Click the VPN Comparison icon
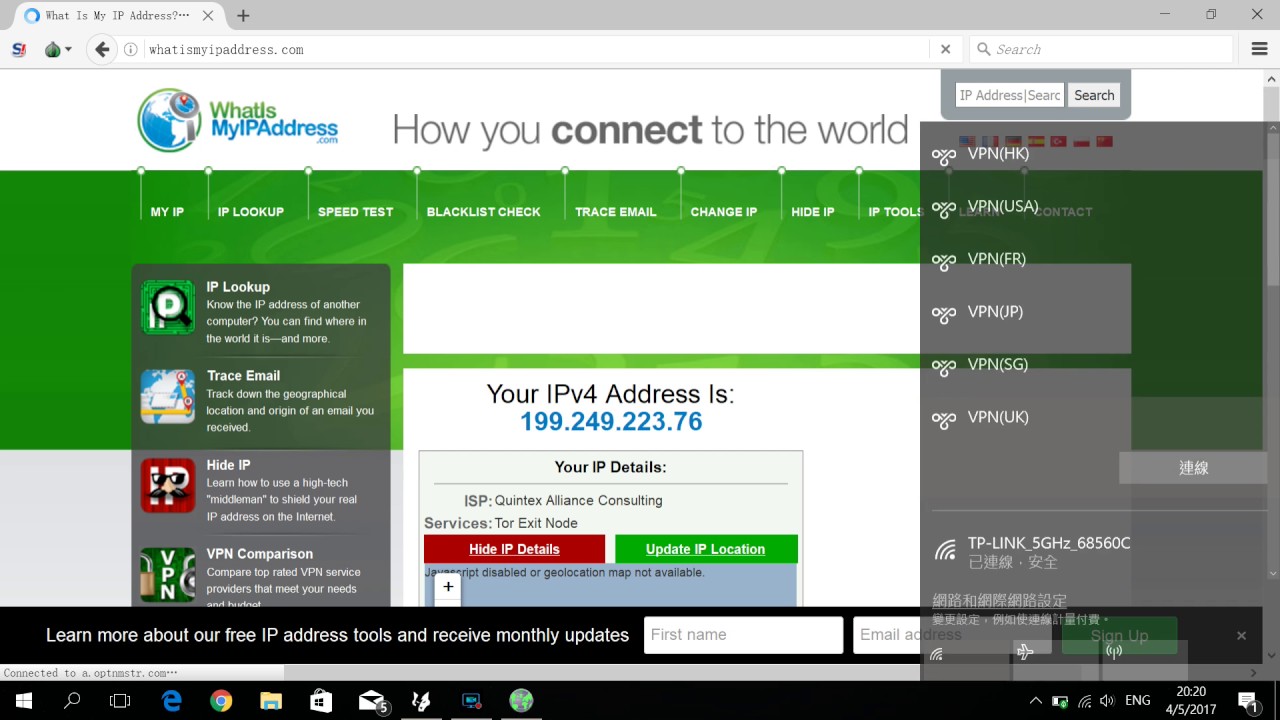 [x=168, y=574]
